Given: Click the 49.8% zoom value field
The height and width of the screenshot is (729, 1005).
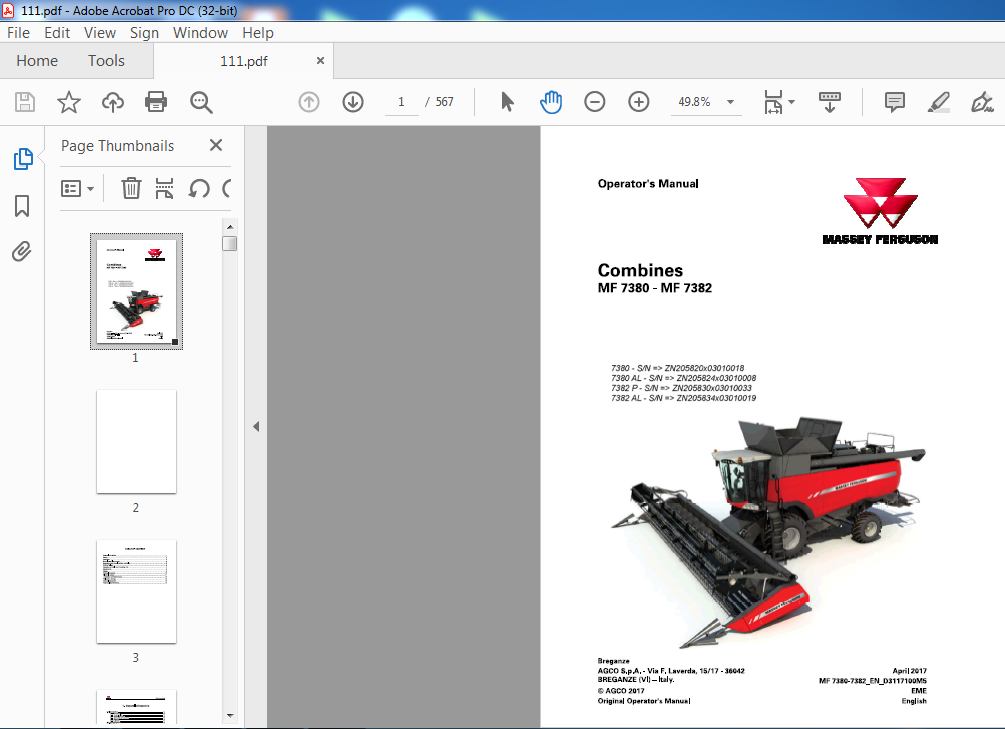Looking at the screenshot, I should [x=694, y=102].
